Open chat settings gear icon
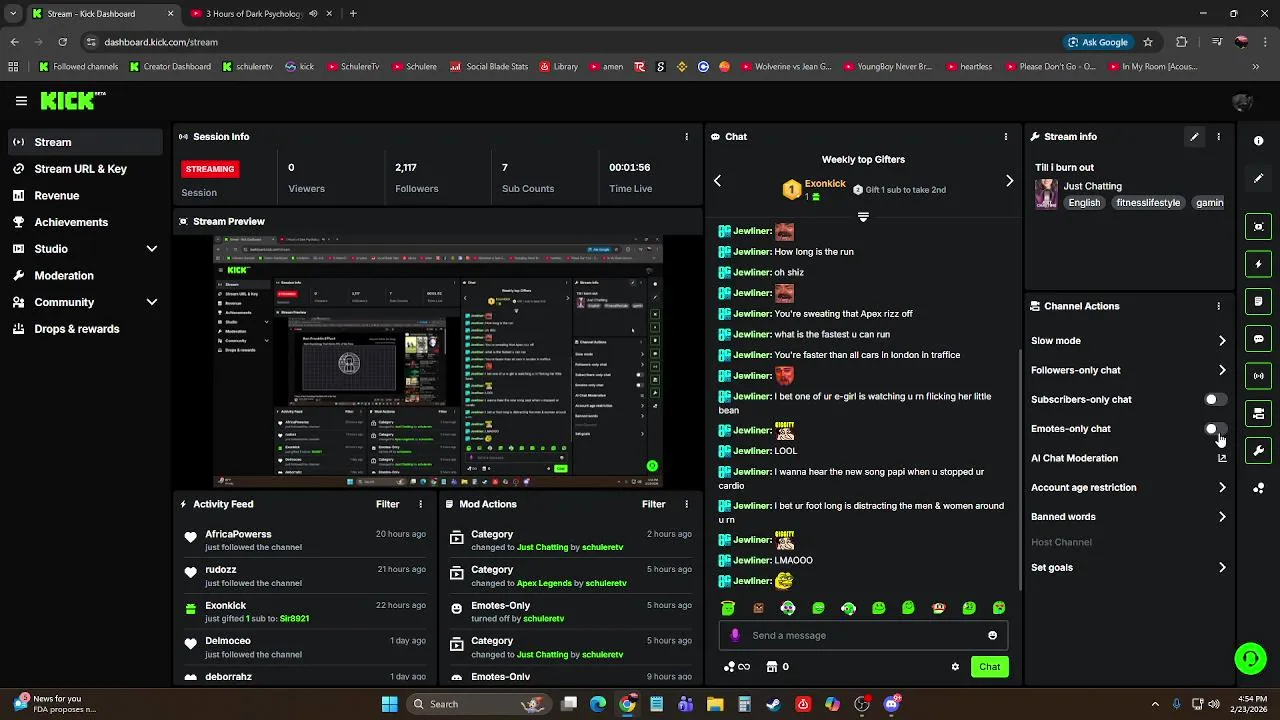 (x=955, y=667)
